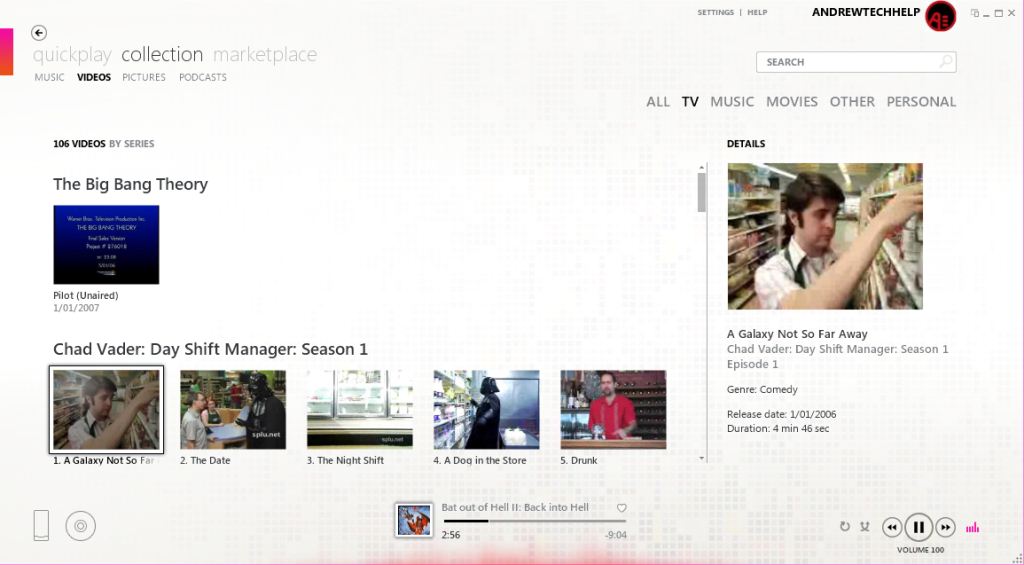This screenshot has height=565, width=1024.
Task: Skip to the next track
Action: [945, 527]
